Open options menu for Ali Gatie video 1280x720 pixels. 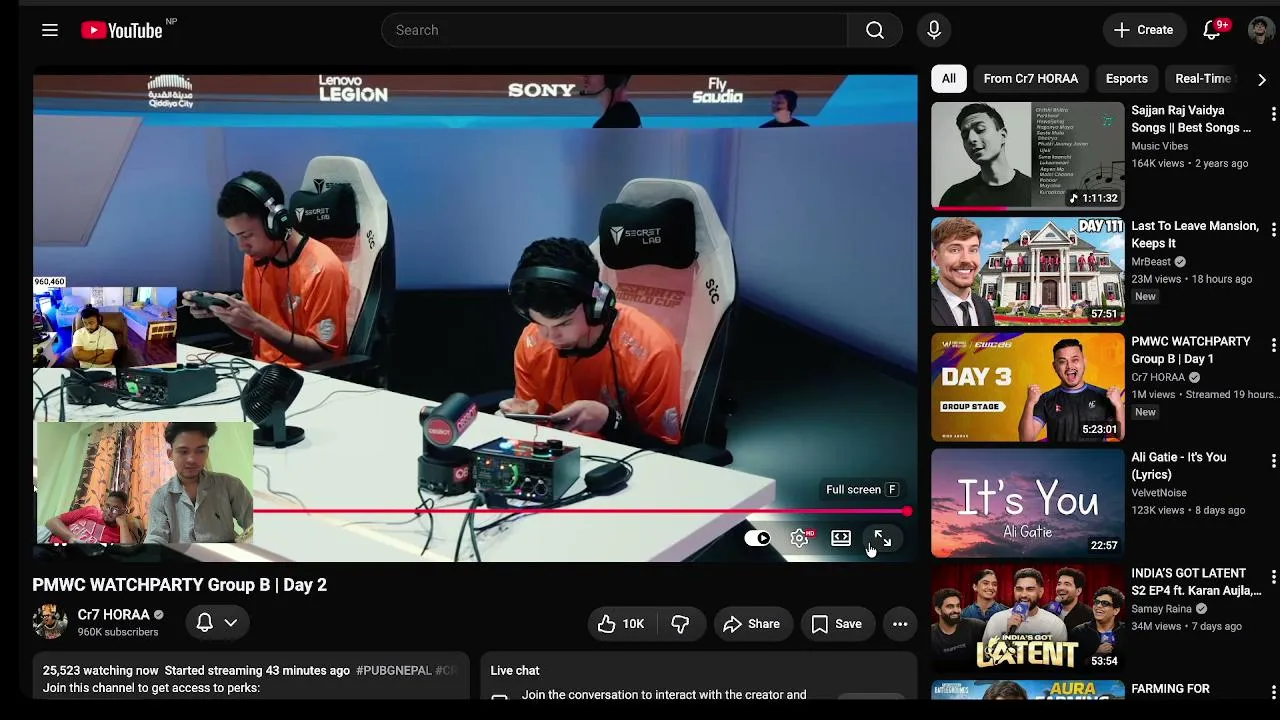(x=1273, y=462)
